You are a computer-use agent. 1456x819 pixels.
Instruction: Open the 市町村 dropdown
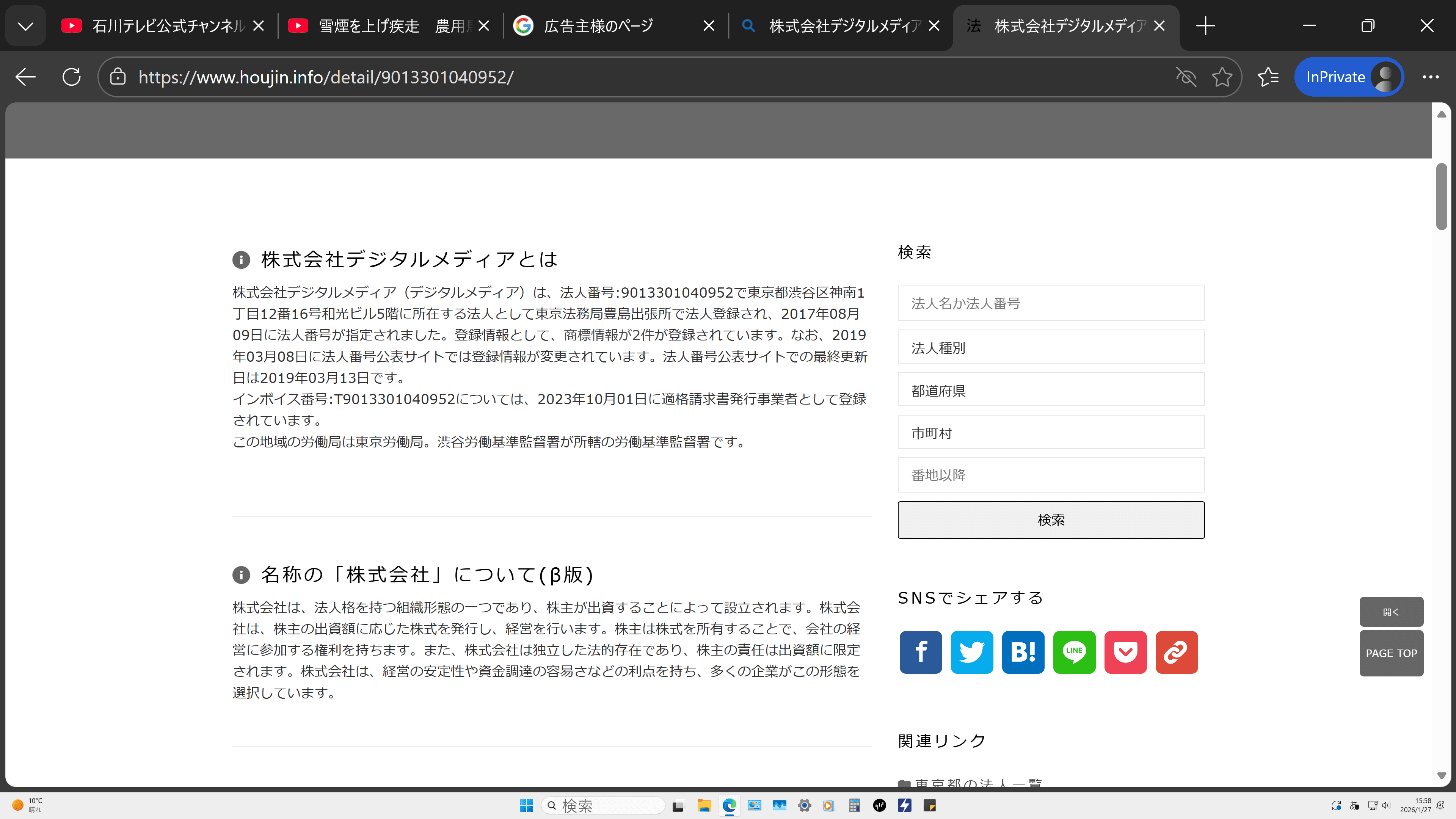[x=1051, y=432]
